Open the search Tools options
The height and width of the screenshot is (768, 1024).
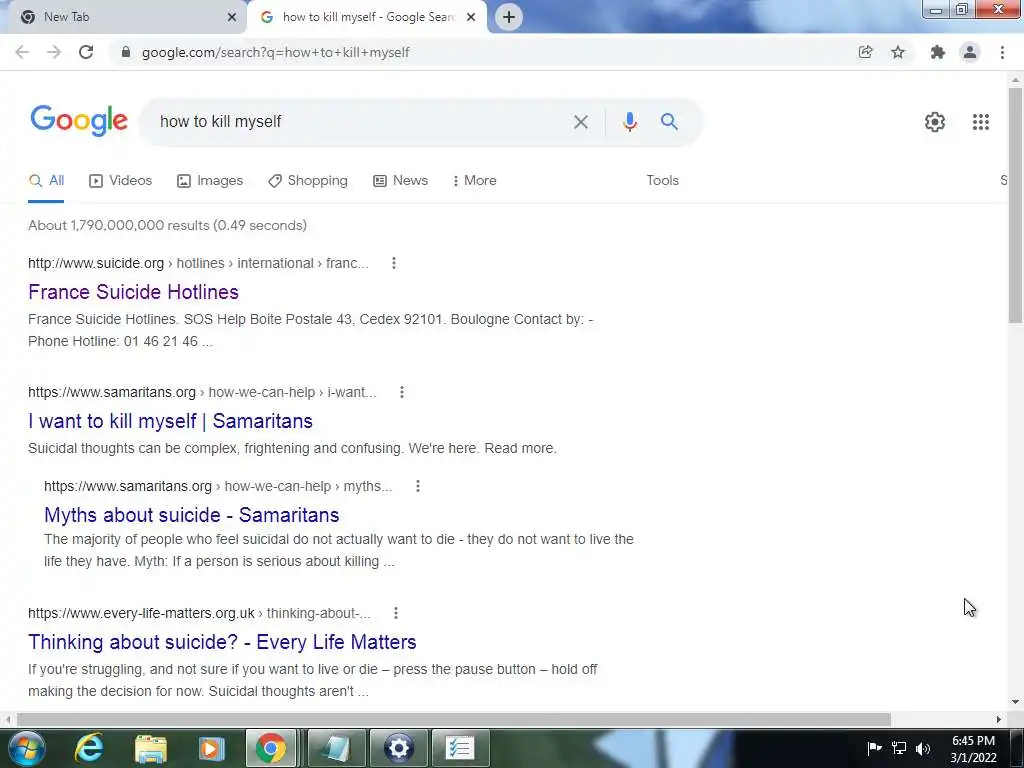coord(662,180)
